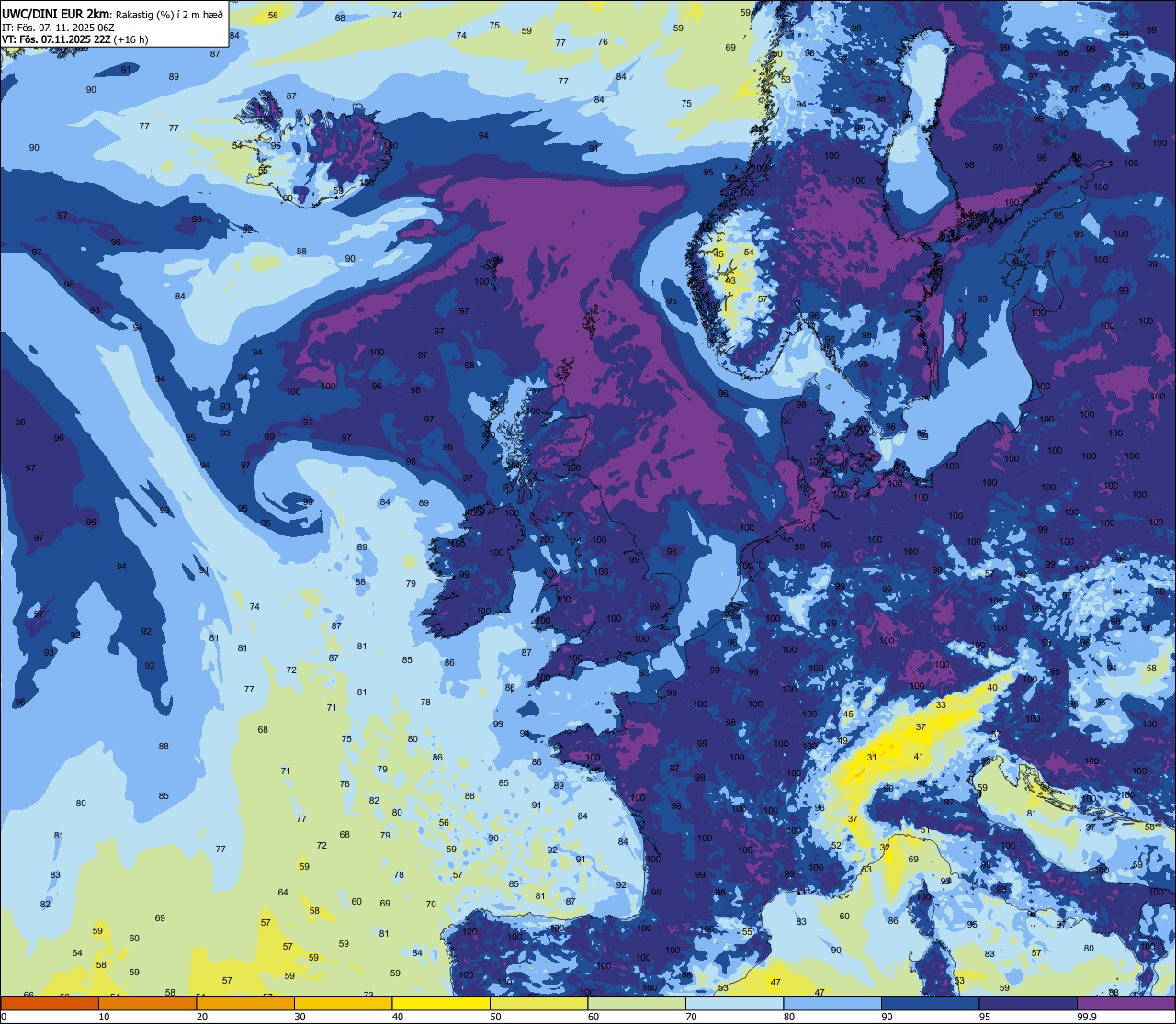This screenshot has height=1024, width=1176.
Task: Pick the golden yellow 30–40 legend segment
Action: tap(343, 1004)
